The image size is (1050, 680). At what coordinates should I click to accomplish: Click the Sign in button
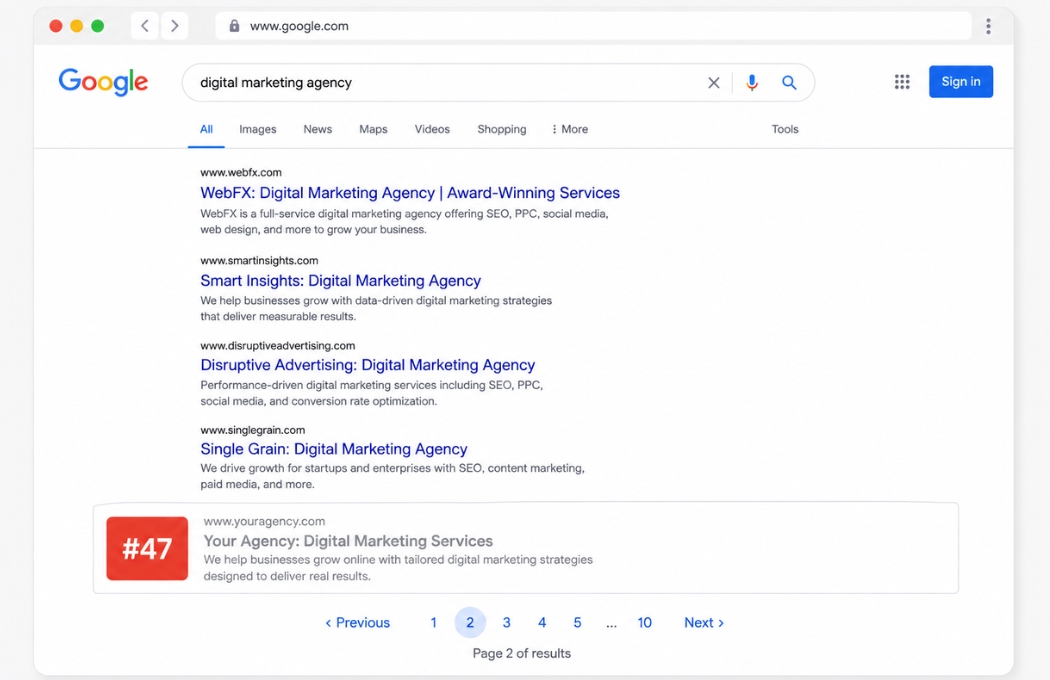coord(961,82)
